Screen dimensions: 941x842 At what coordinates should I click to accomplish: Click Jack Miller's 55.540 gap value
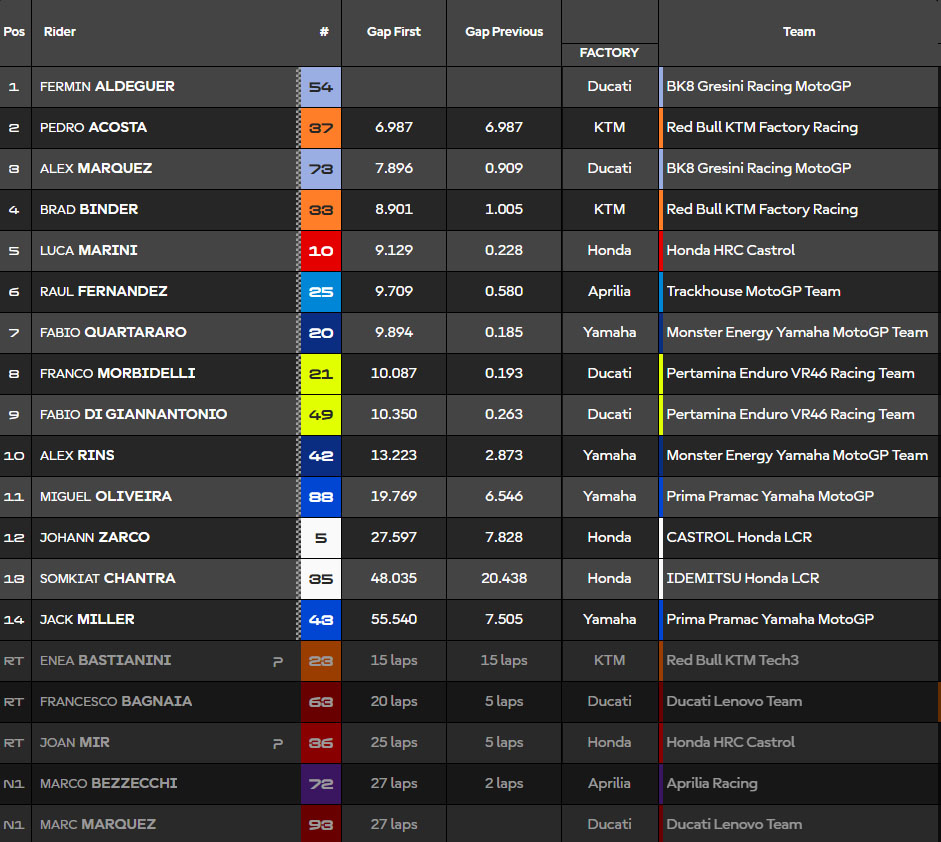394,620
